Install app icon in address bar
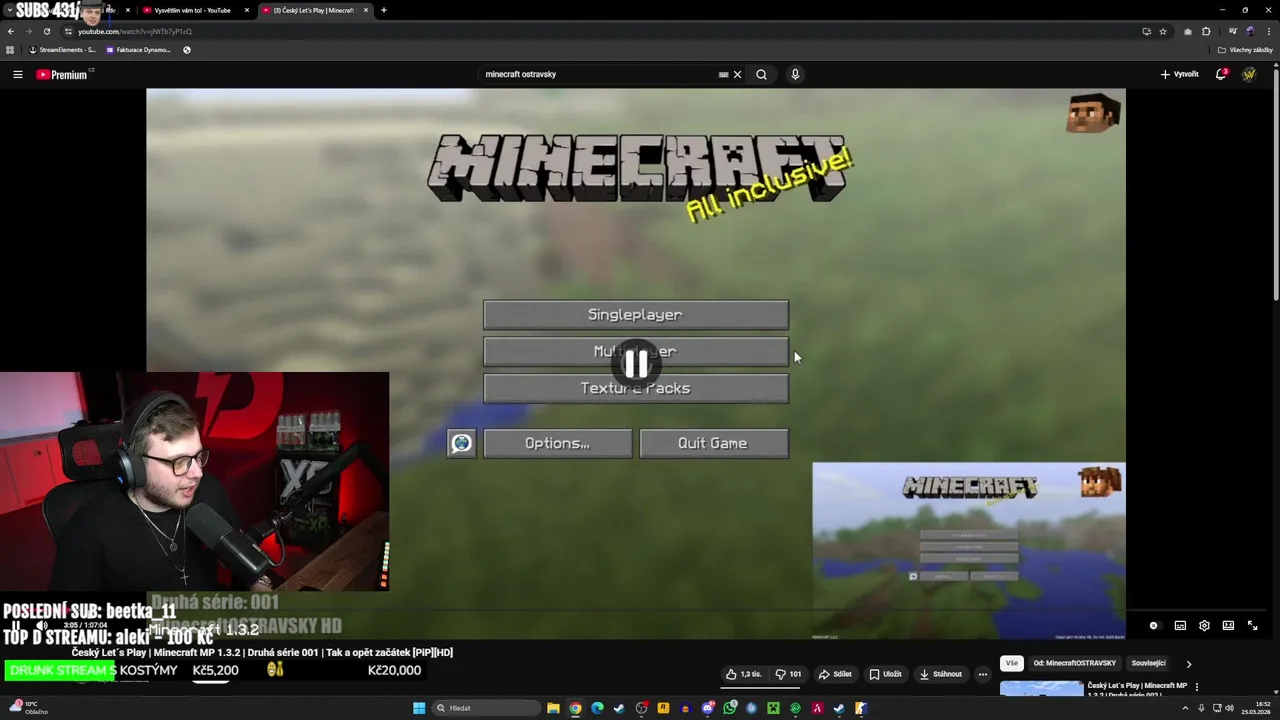This screenshot has height=720, width=1280. click(x=1146, y=31)
